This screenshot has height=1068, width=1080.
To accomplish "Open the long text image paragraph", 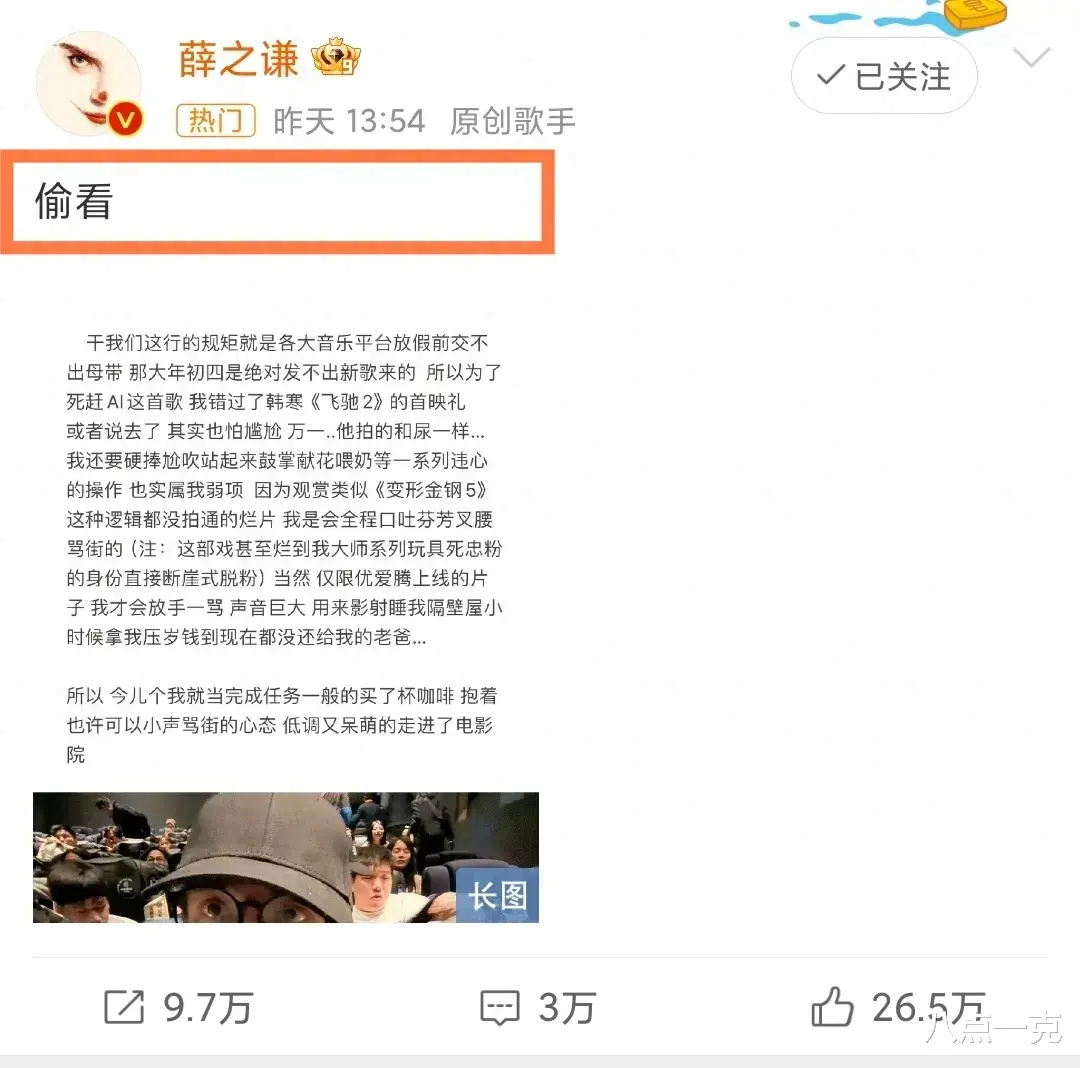I will [x=284, y=548].
